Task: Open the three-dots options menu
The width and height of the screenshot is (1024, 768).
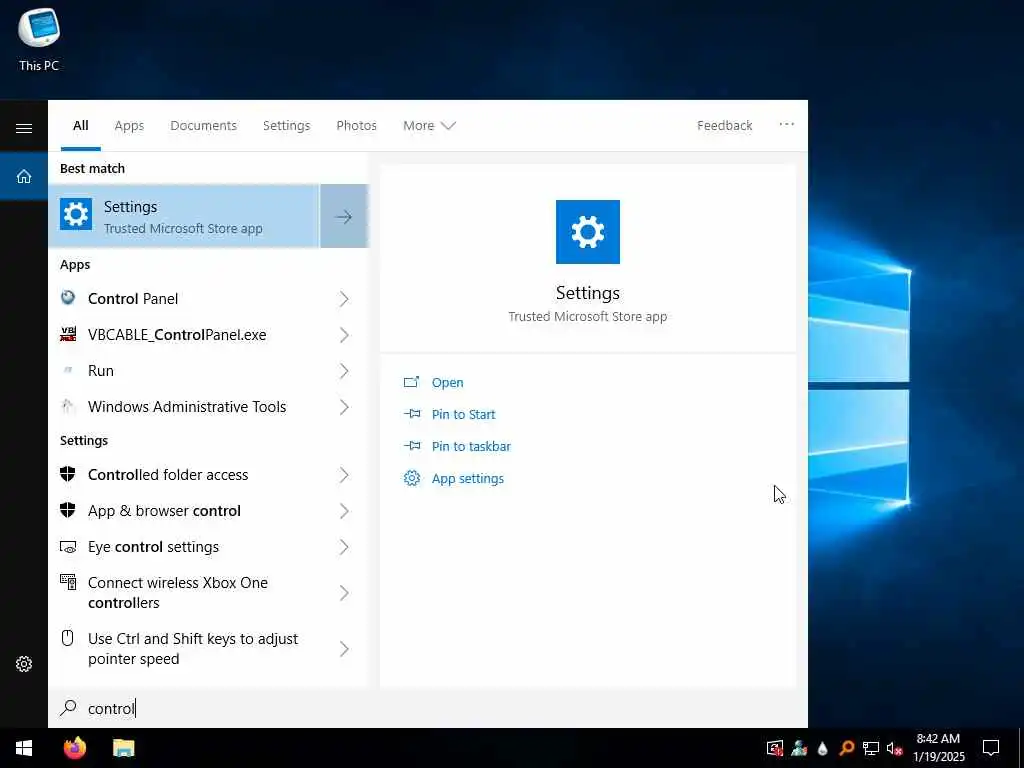Action: pos(786,124)
